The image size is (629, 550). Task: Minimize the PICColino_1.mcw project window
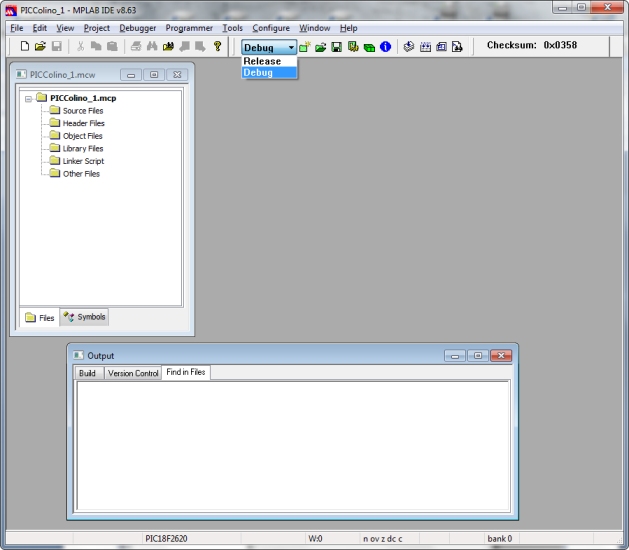pos(131,75)
